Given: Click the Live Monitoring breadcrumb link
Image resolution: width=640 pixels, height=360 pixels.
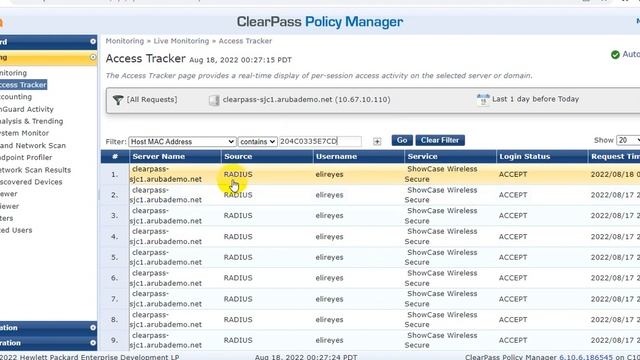Looking at the screenshot, I should (x=181, y=41).
